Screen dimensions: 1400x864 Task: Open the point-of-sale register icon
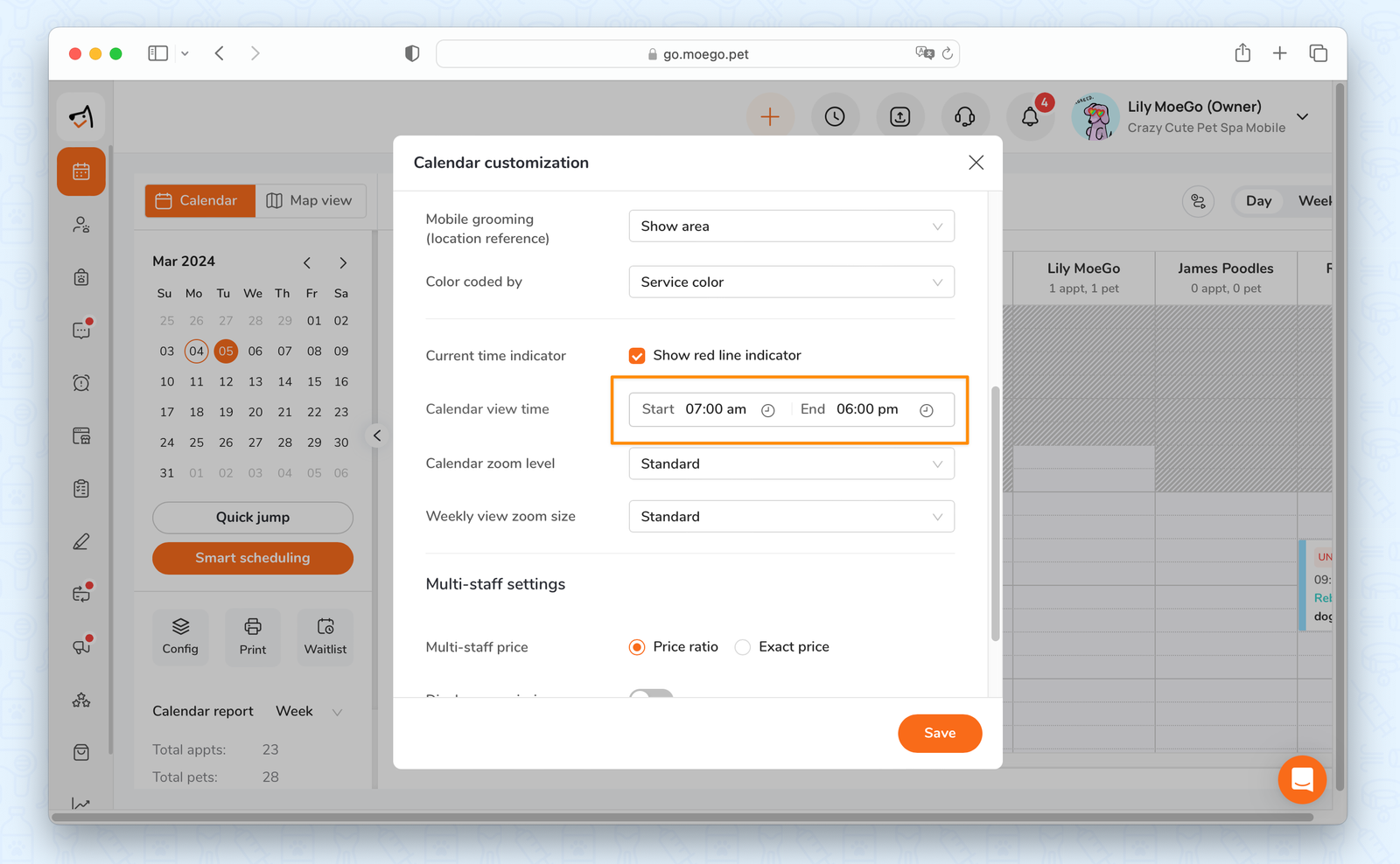pos(80,435)
